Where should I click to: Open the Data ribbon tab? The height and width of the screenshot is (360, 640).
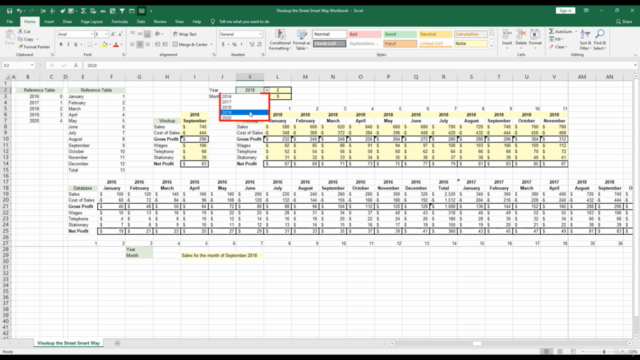(x=141, y=22)
